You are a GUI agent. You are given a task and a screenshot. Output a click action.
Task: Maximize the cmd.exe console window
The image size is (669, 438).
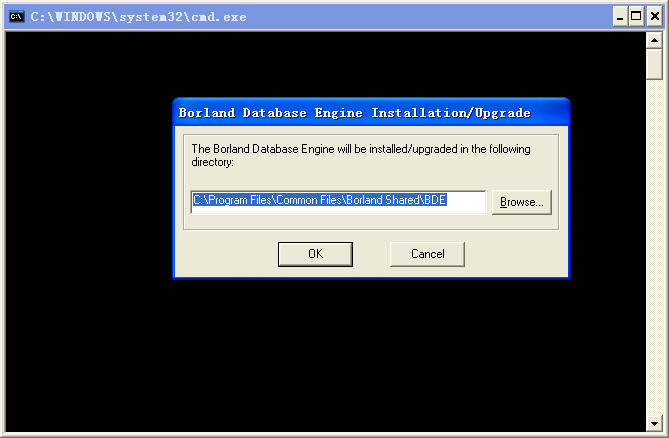pos(636,17)
